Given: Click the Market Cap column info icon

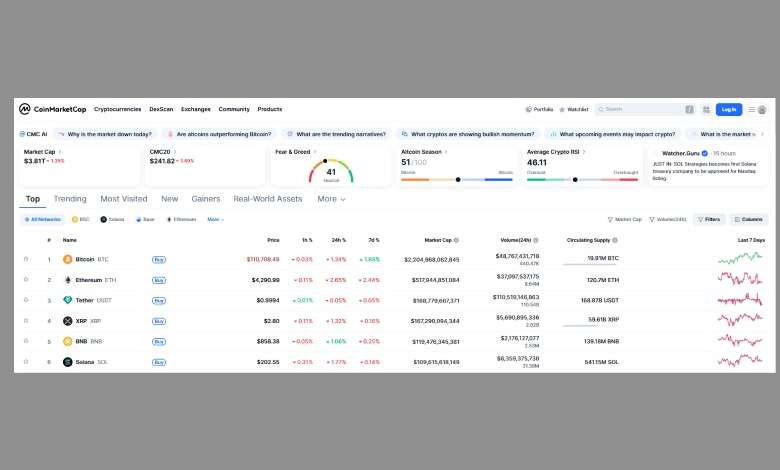Looking at the screenshot, I should click(x=456, y=240).
